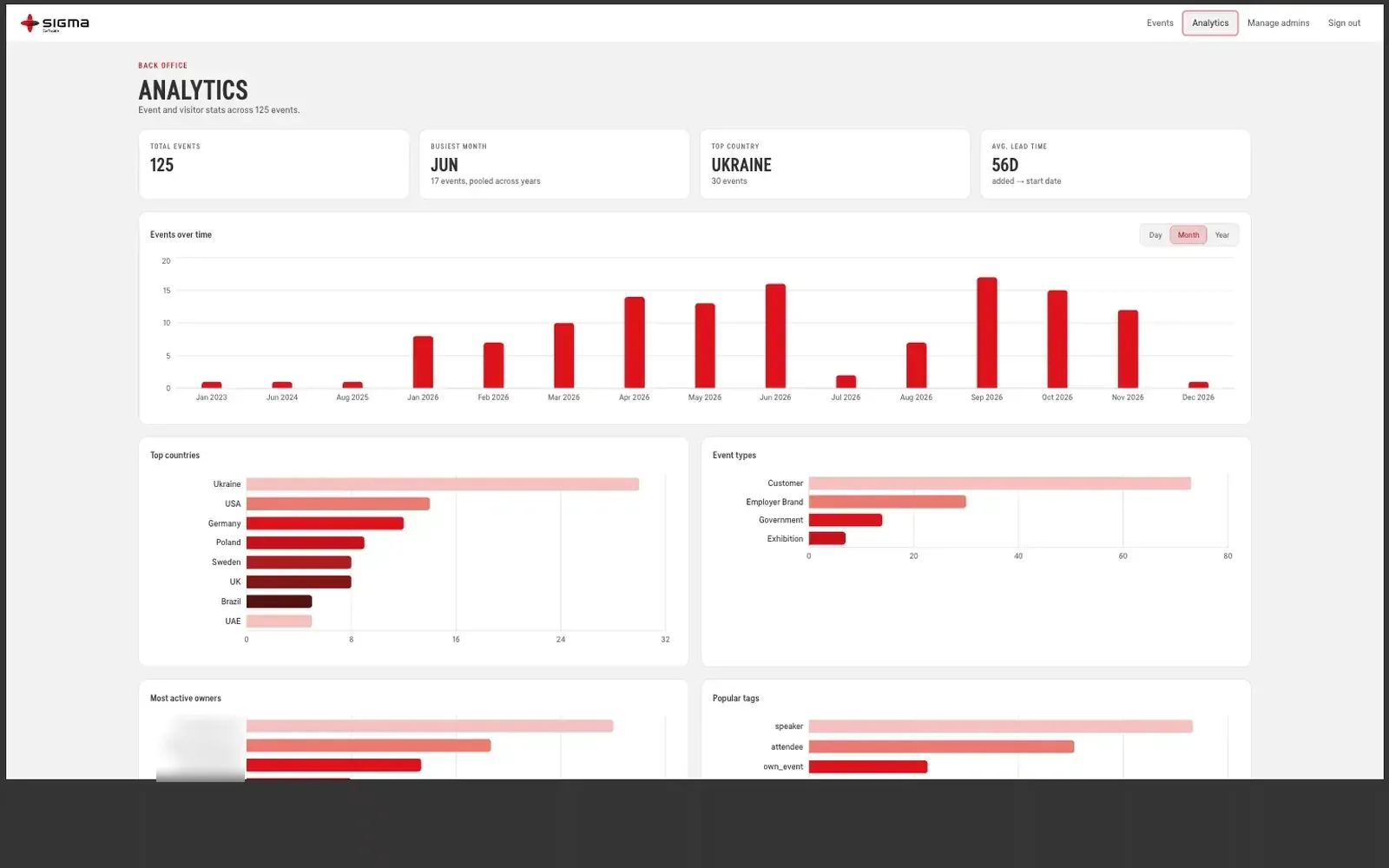Click the Exhibition event type bar
Image resolution: width=1389 pixels, height=868 pixels.
click(x=827, y=538)
